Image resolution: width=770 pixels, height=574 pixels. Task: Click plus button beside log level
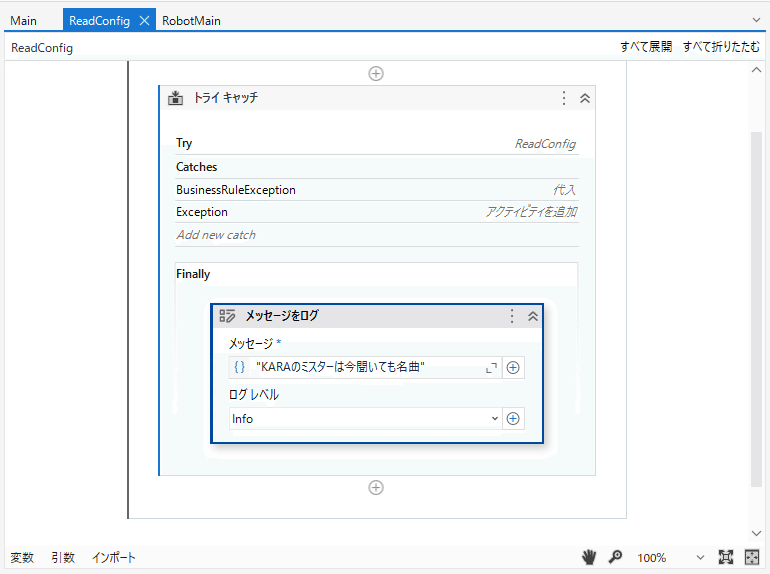click(513, 419)
